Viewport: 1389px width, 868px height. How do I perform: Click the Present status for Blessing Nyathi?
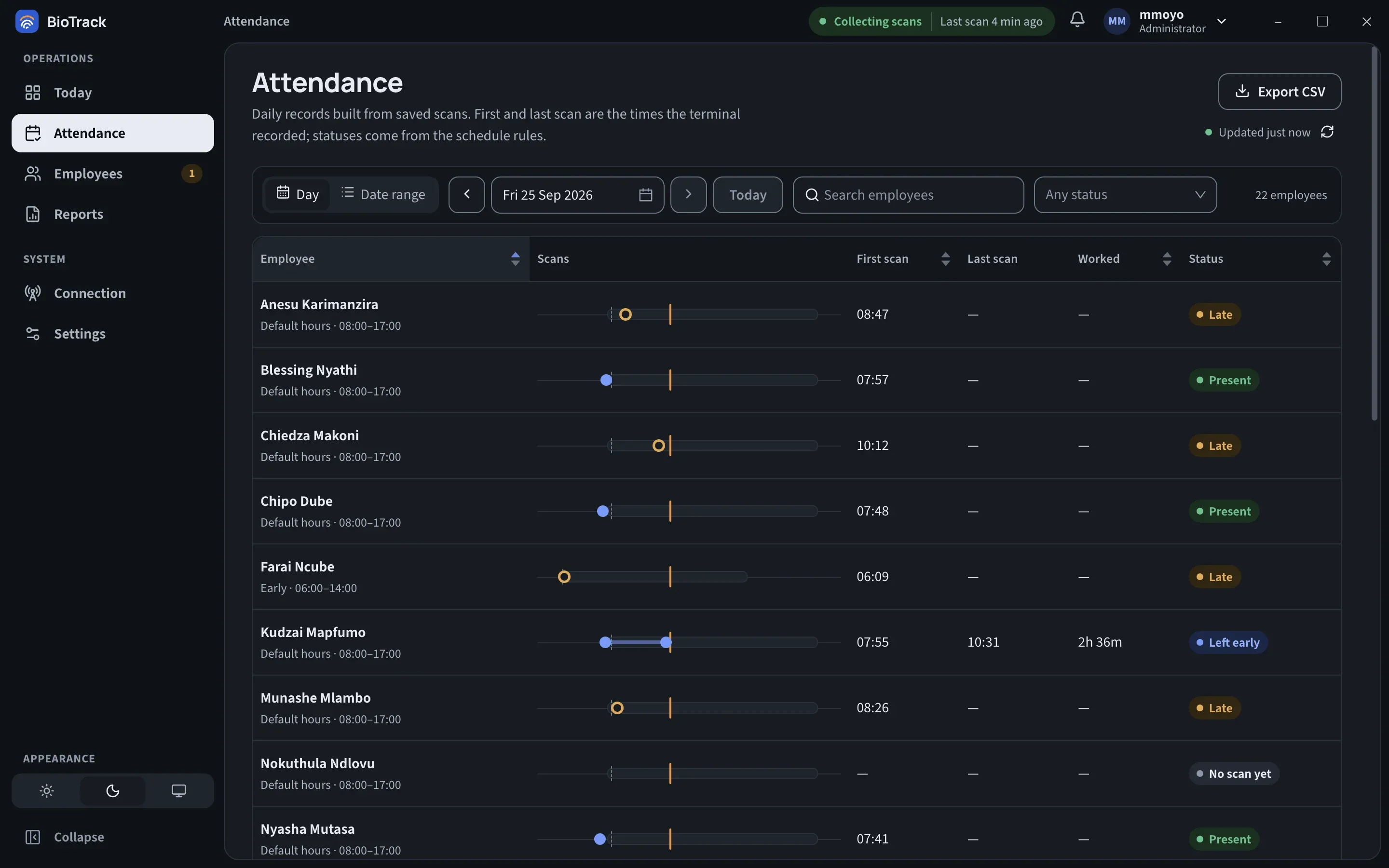1224,380
